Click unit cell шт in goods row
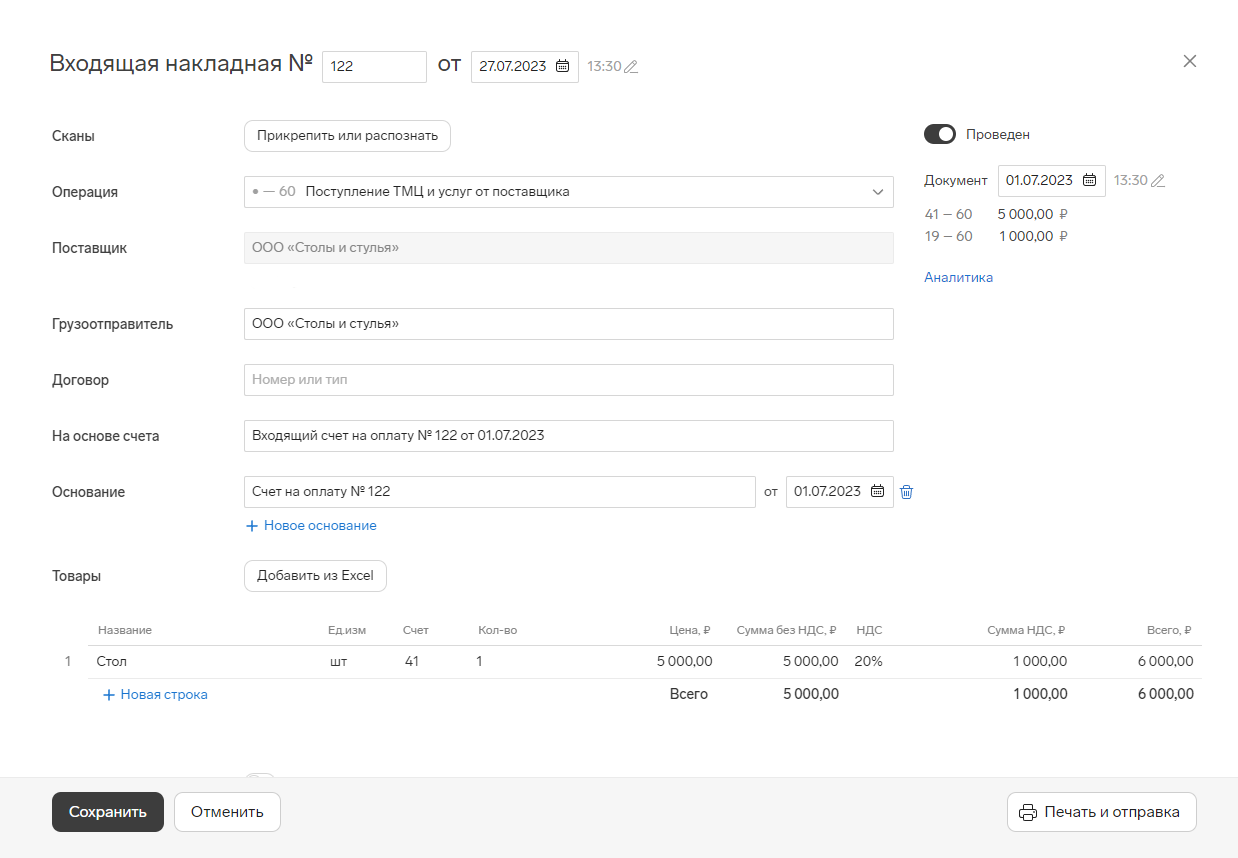Image resolution: width=1238 pixels, height=858 pixels. click(x=338, y=661)
